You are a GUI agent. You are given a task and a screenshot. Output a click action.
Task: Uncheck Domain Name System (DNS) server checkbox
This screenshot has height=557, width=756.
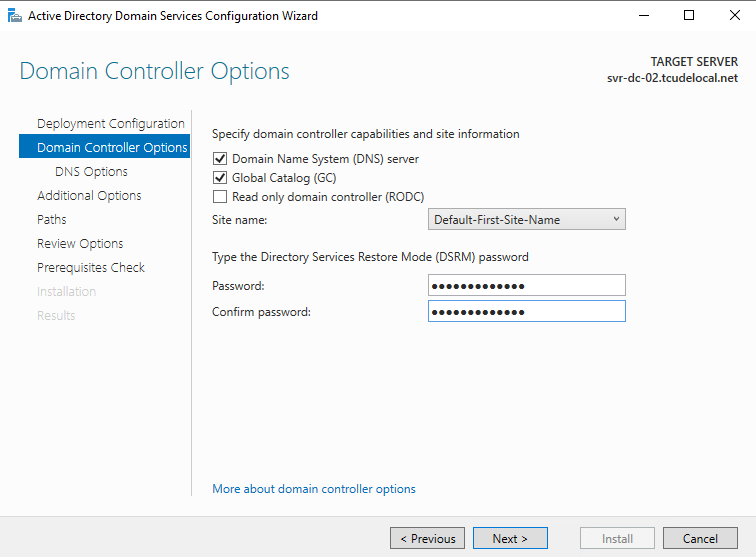(x=220, y=159)
